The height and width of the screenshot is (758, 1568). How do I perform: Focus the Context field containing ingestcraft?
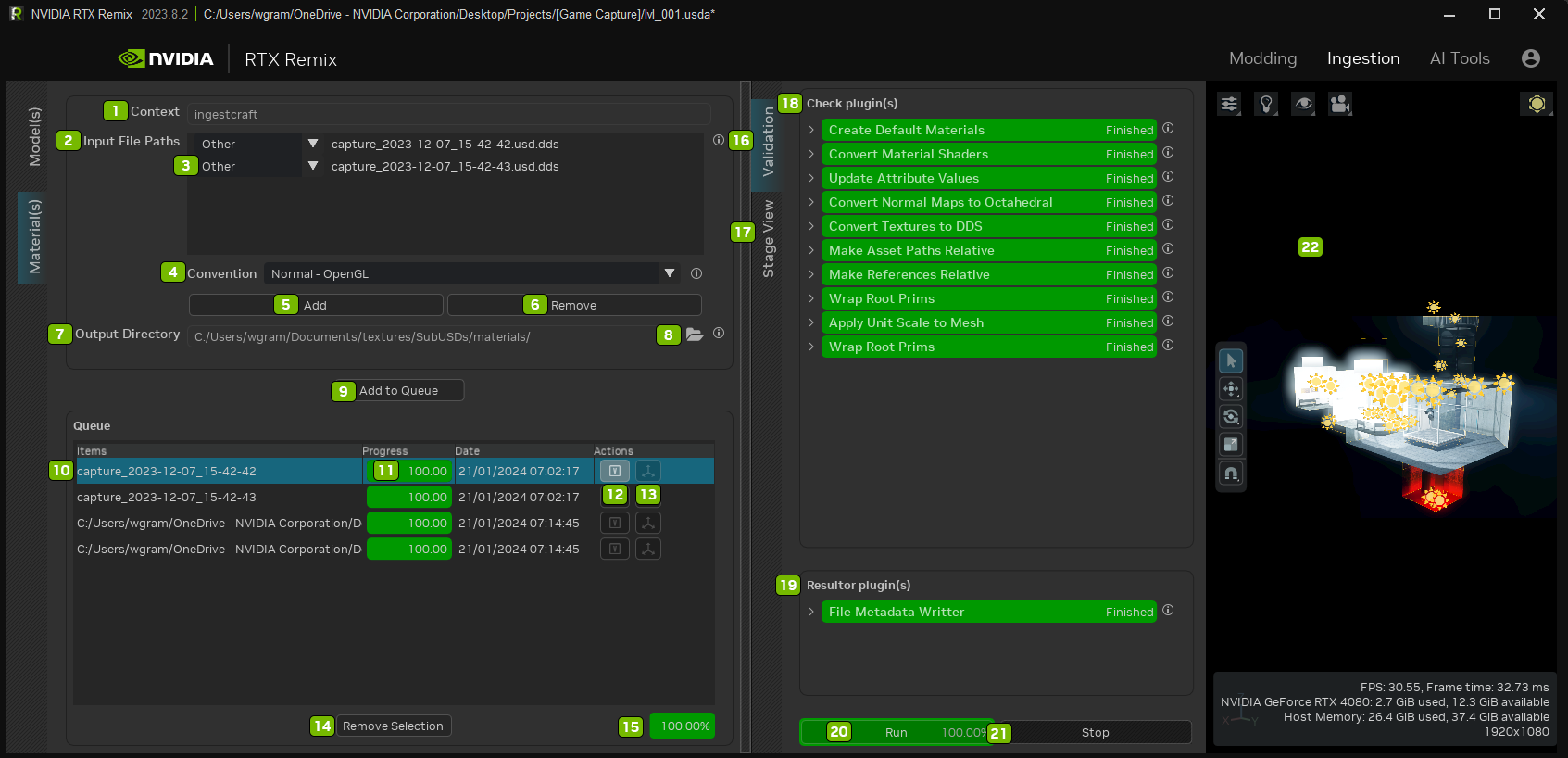449,114
